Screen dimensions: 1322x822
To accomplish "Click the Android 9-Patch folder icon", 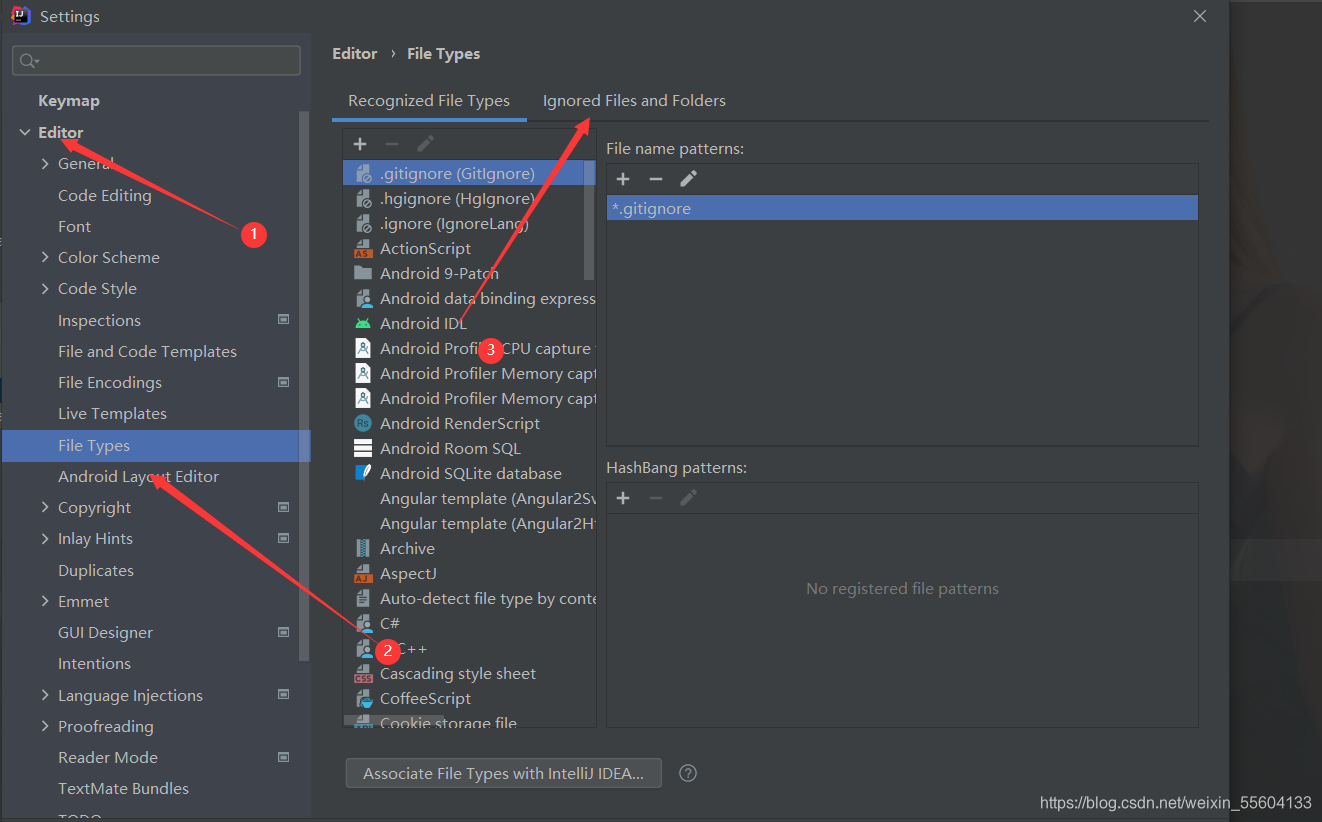I will coord(363,273).
